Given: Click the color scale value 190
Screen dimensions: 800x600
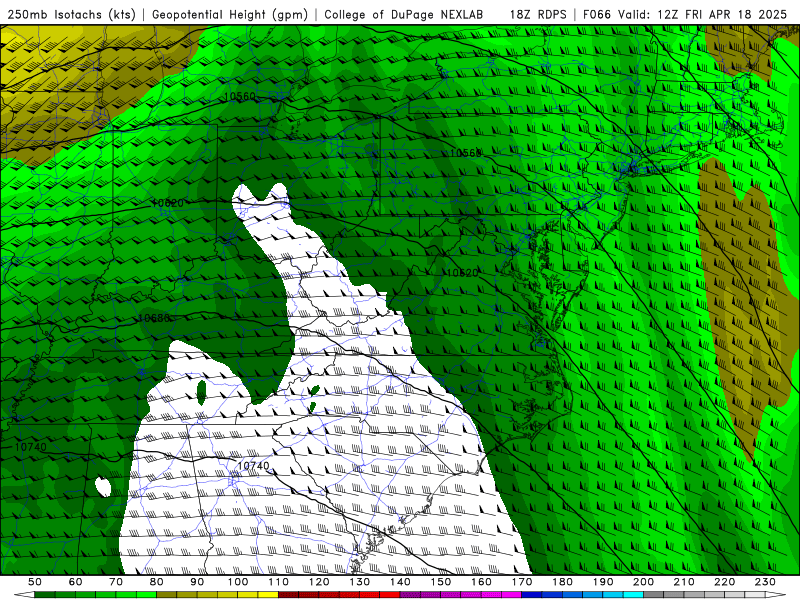Looking at the screenshot, I should click(603, 582).
